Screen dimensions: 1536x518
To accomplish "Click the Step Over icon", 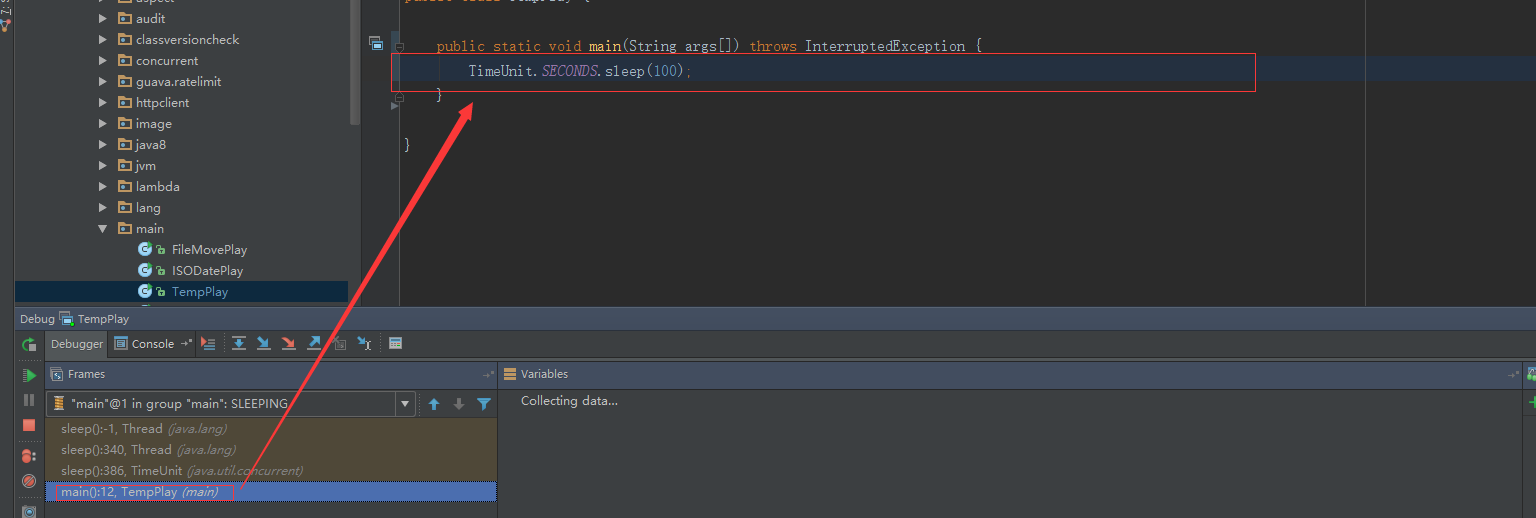I will tap(239, 343).
